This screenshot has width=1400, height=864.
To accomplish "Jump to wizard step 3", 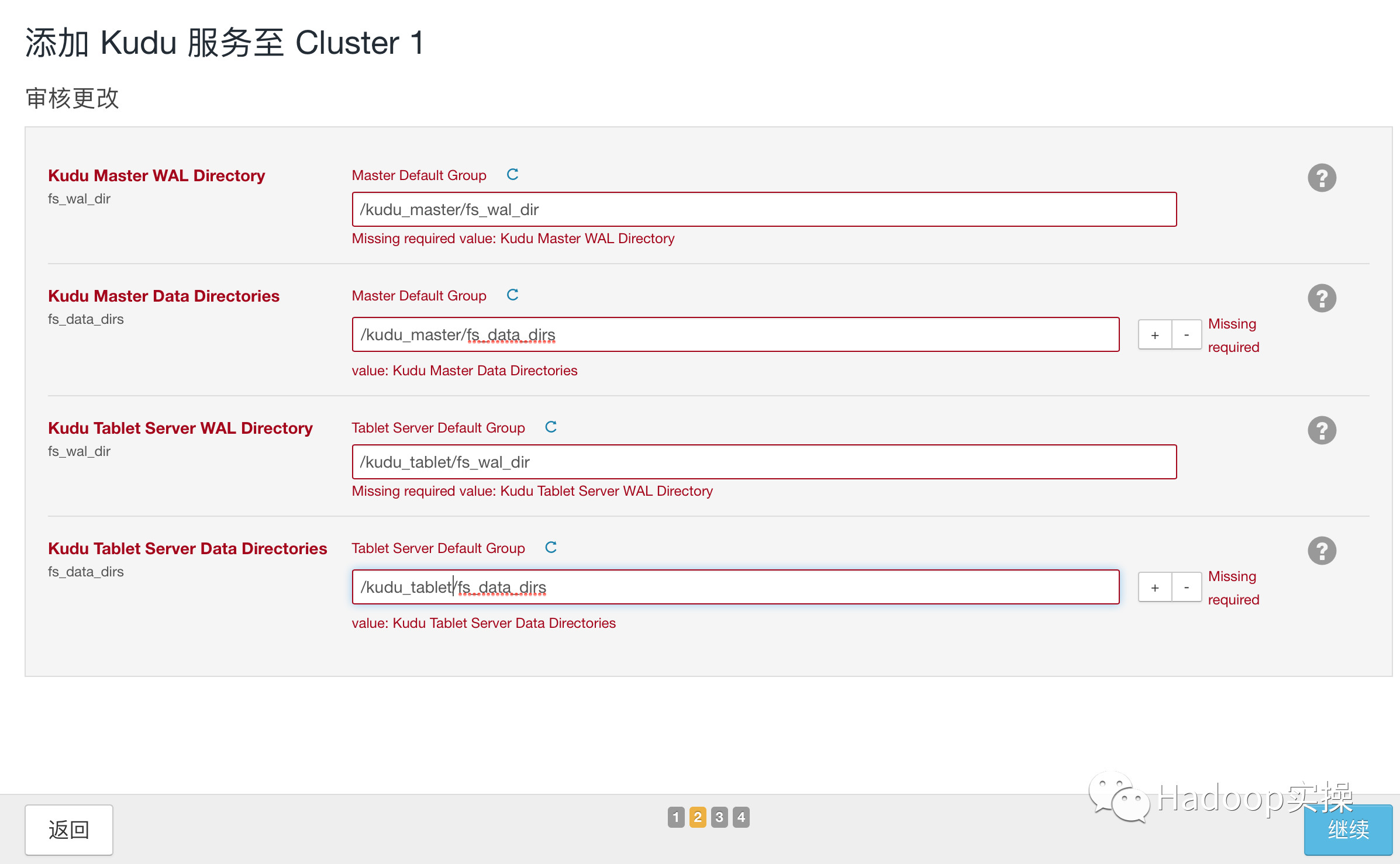I will click(719, 817).
